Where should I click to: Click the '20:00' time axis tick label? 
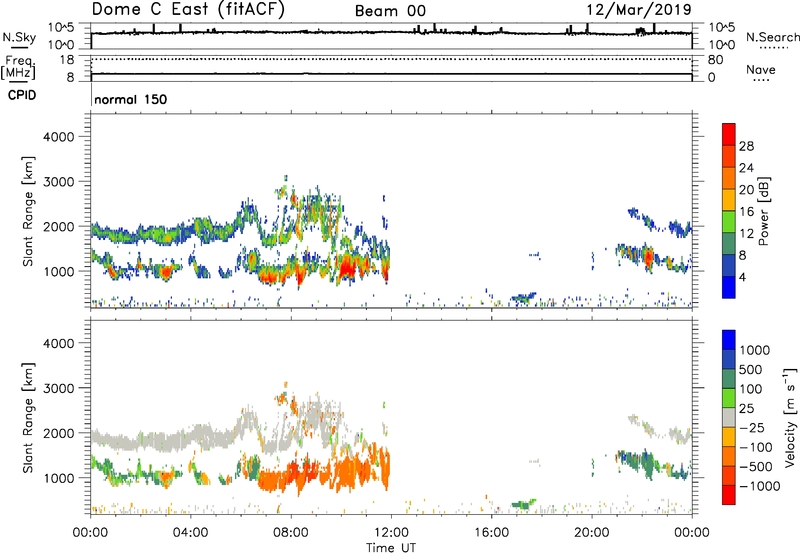tap(592, 533)
